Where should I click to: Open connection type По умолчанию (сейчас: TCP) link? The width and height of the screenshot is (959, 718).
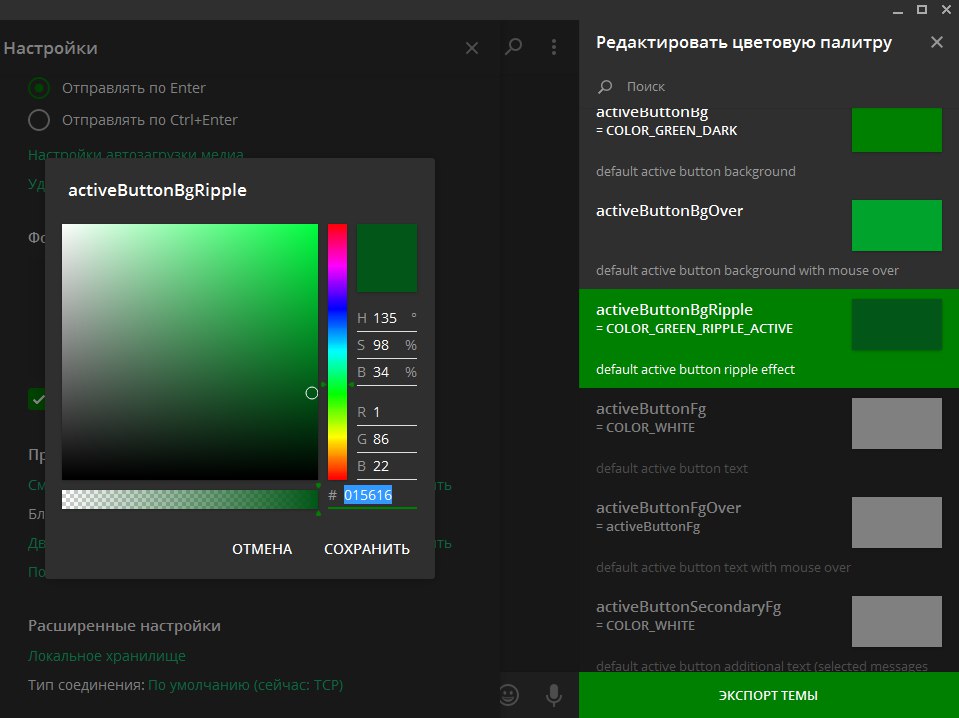pyautogui.click(x=245, y=685)
